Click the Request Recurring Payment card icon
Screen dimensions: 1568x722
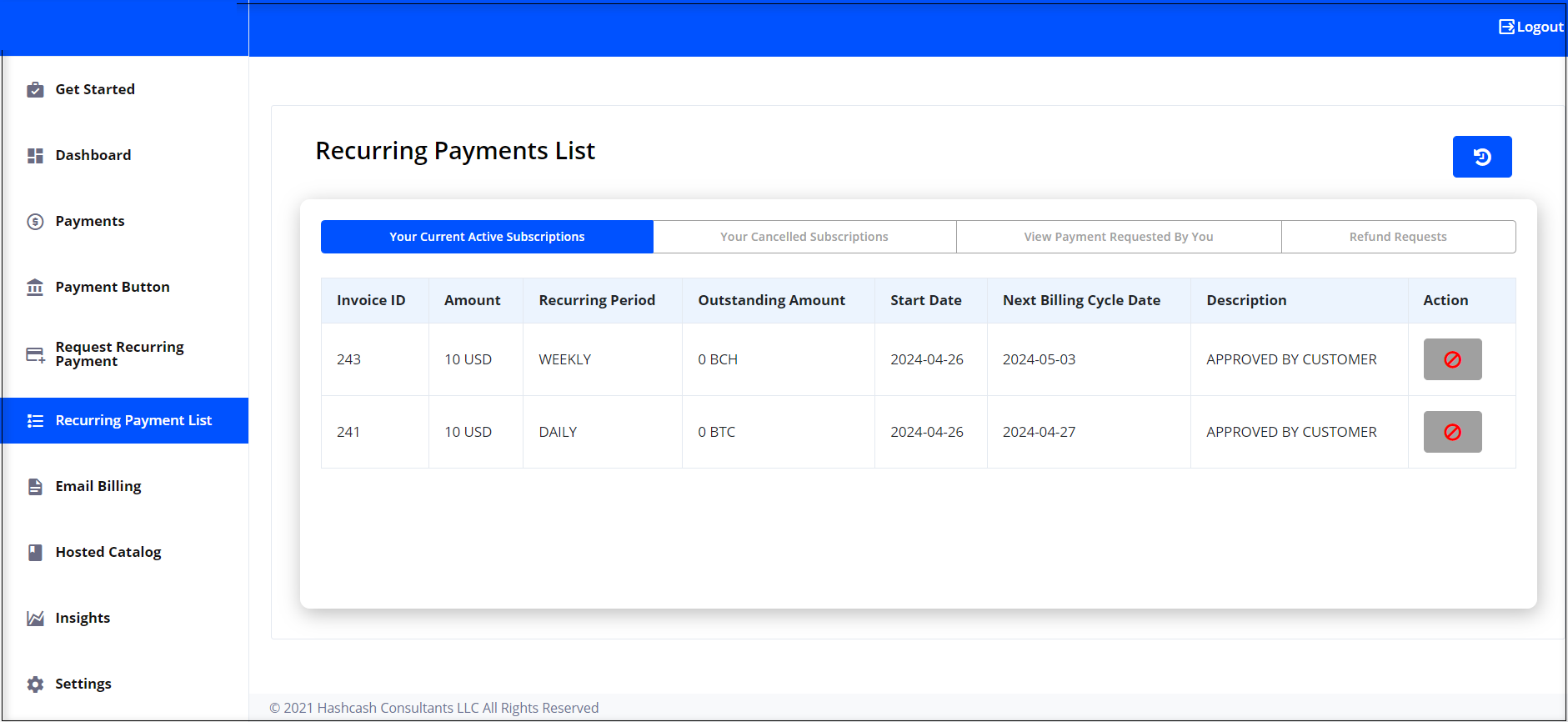click(x=35, y=355)
